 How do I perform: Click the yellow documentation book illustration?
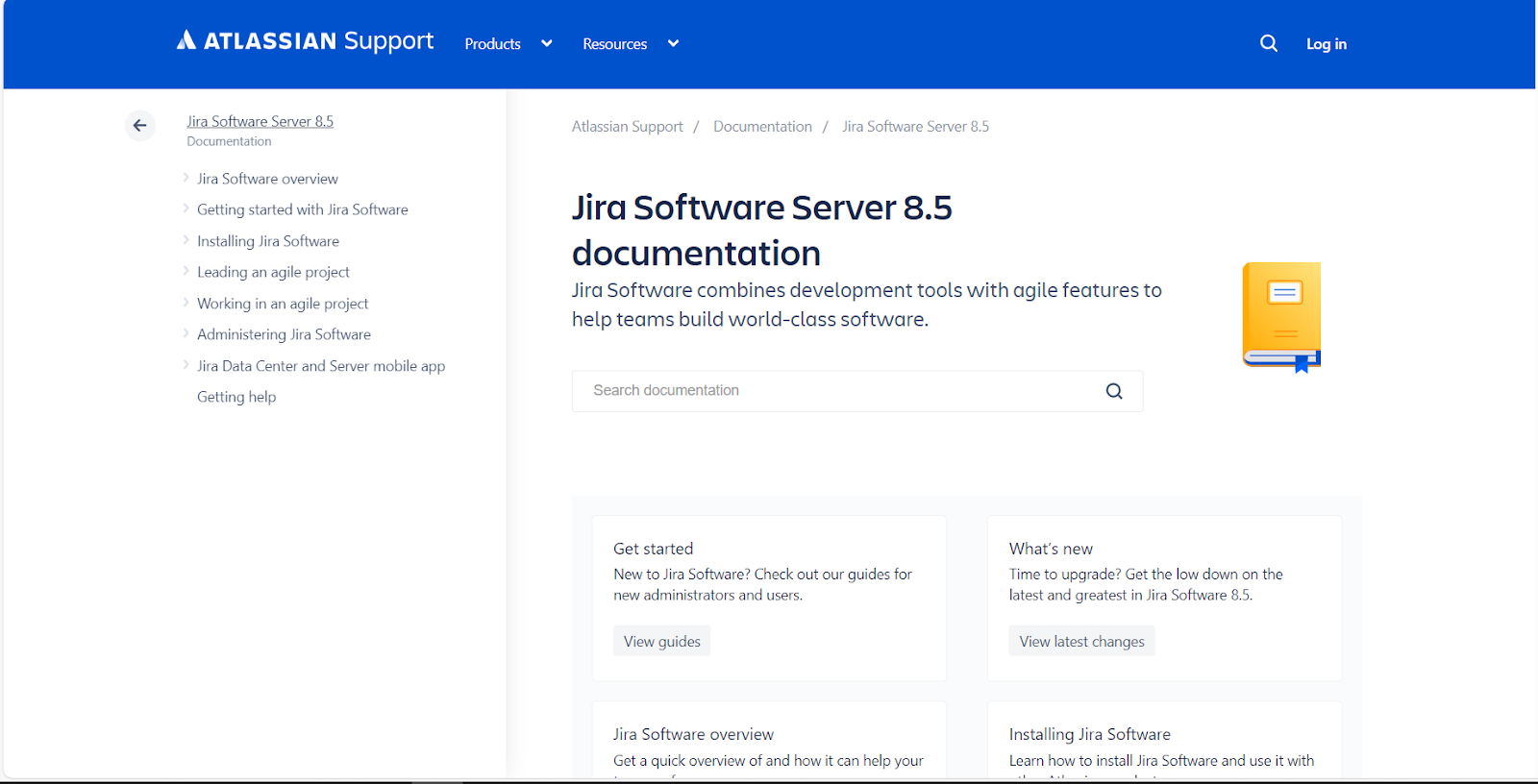[x=1281, y=317]
